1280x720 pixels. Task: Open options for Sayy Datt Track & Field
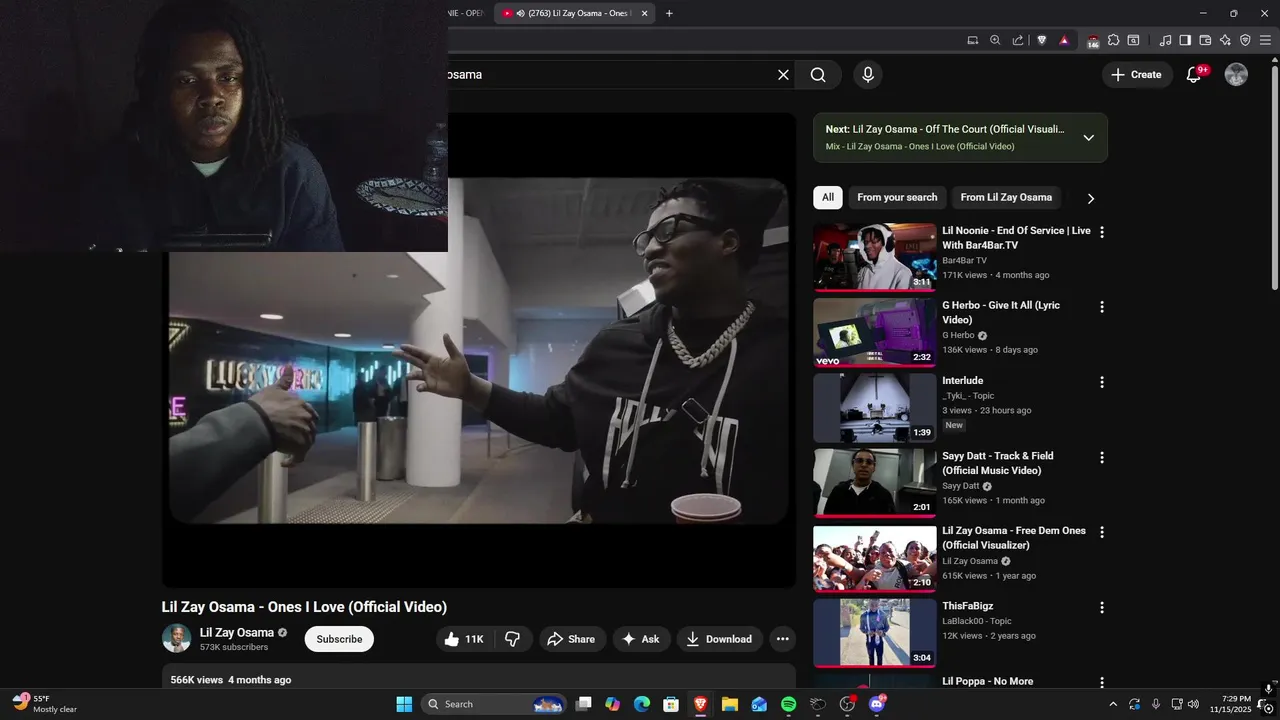pos(1102,457)
